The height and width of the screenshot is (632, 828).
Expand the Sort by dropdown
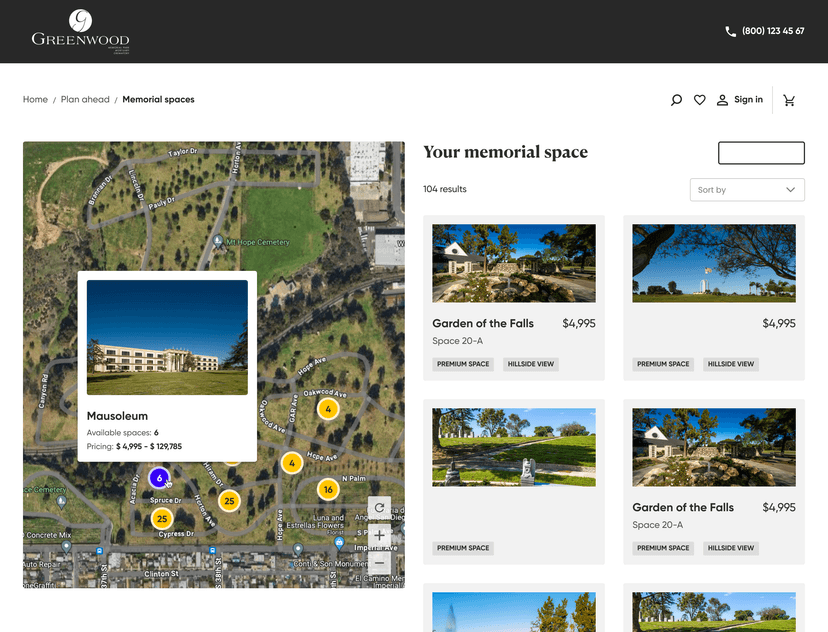(x=747, y=190)
